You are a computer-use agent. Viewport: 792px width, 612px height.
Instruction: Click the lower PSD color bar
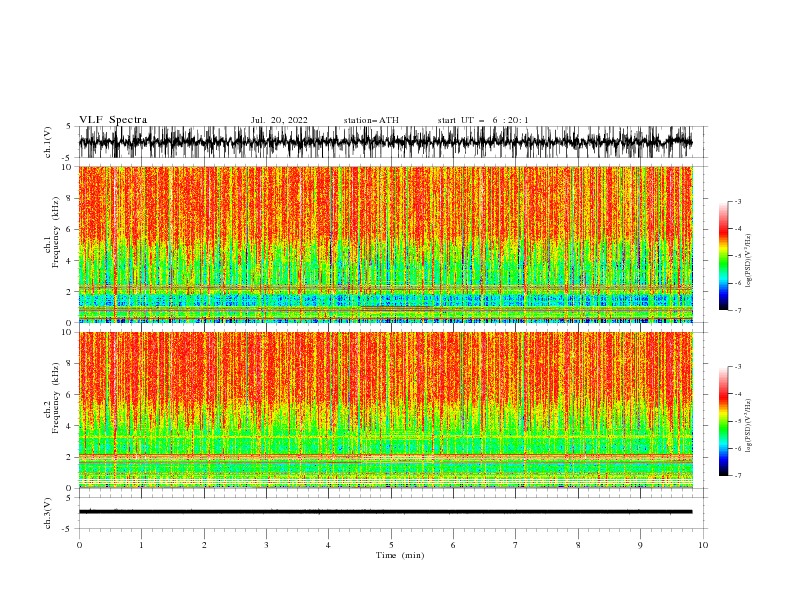(x=724, y=421)
